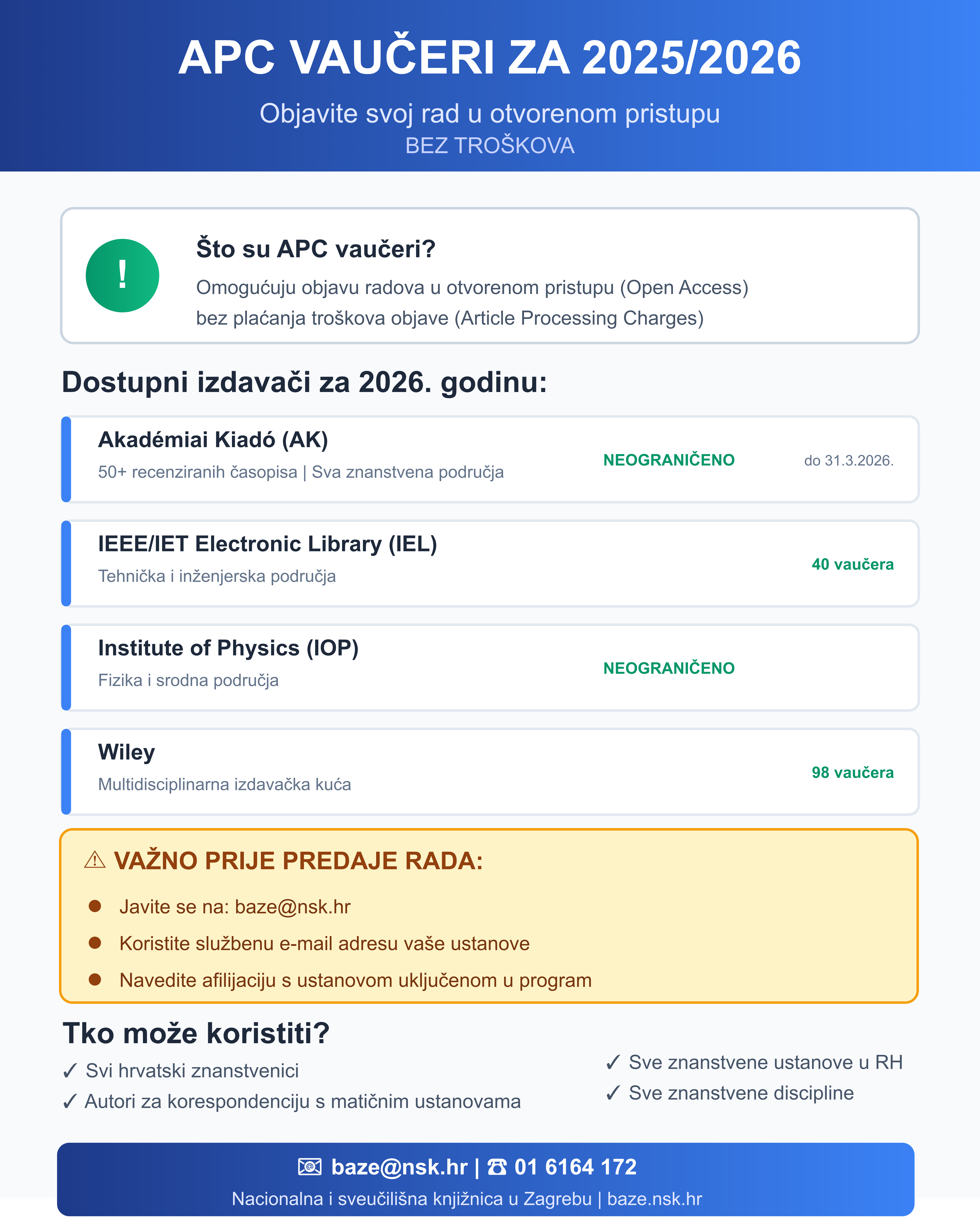Click the phone number 01 6164 172
Viewport: 980px width, 1225px height.
(x=575, y=1167)
